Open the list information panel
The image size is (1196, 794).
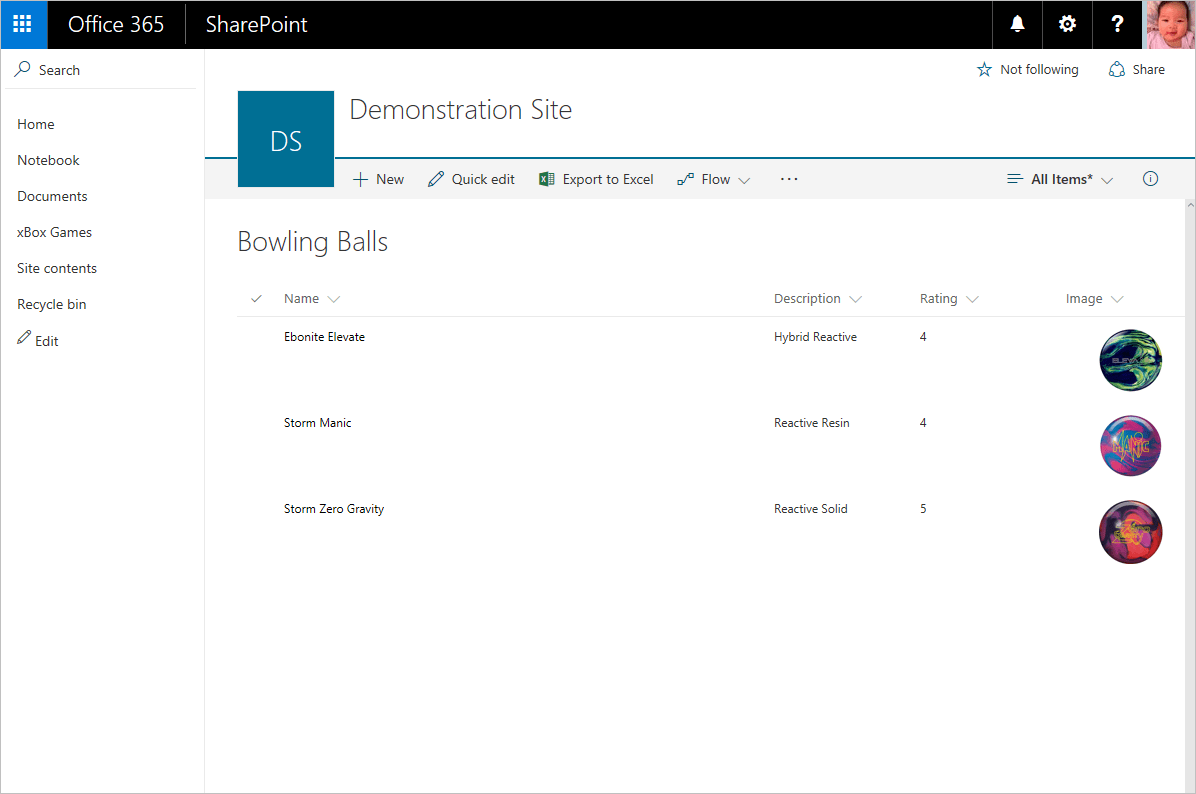point(1150,178)
